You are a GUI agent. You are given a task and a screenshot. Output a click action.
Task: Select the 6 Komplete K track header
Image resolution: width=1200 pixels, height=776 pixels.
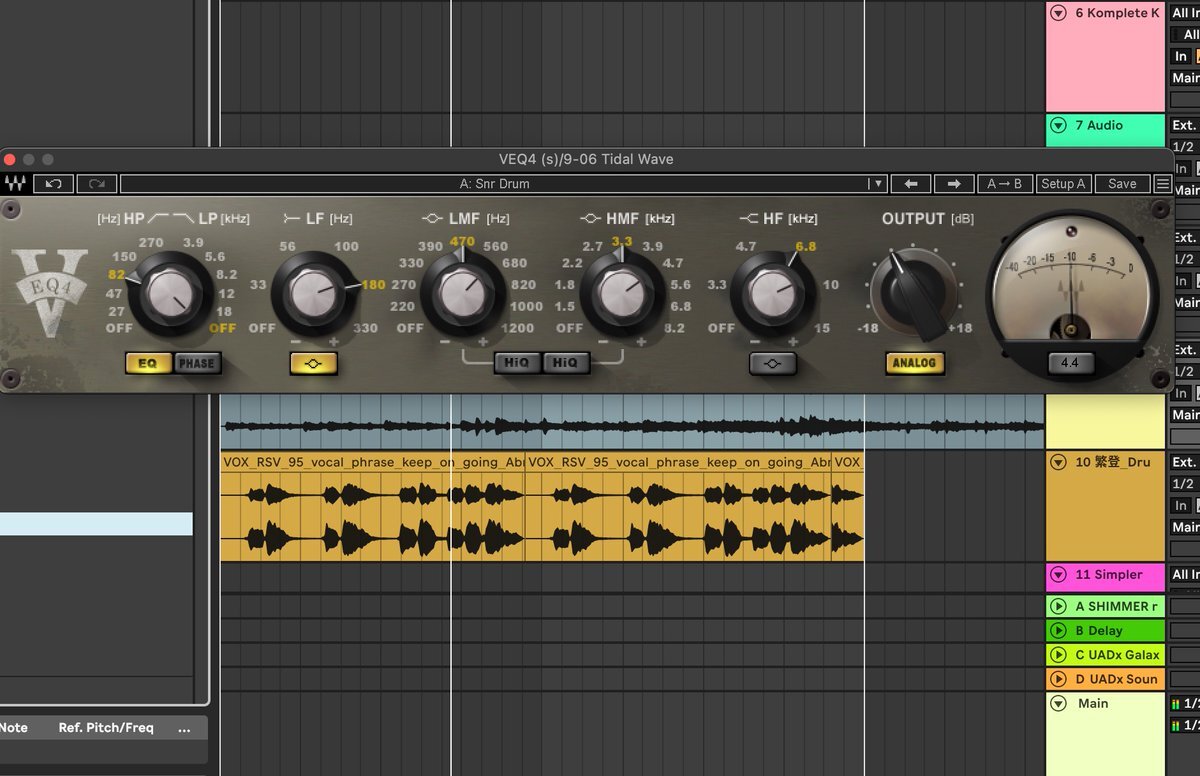[1106, 57]
